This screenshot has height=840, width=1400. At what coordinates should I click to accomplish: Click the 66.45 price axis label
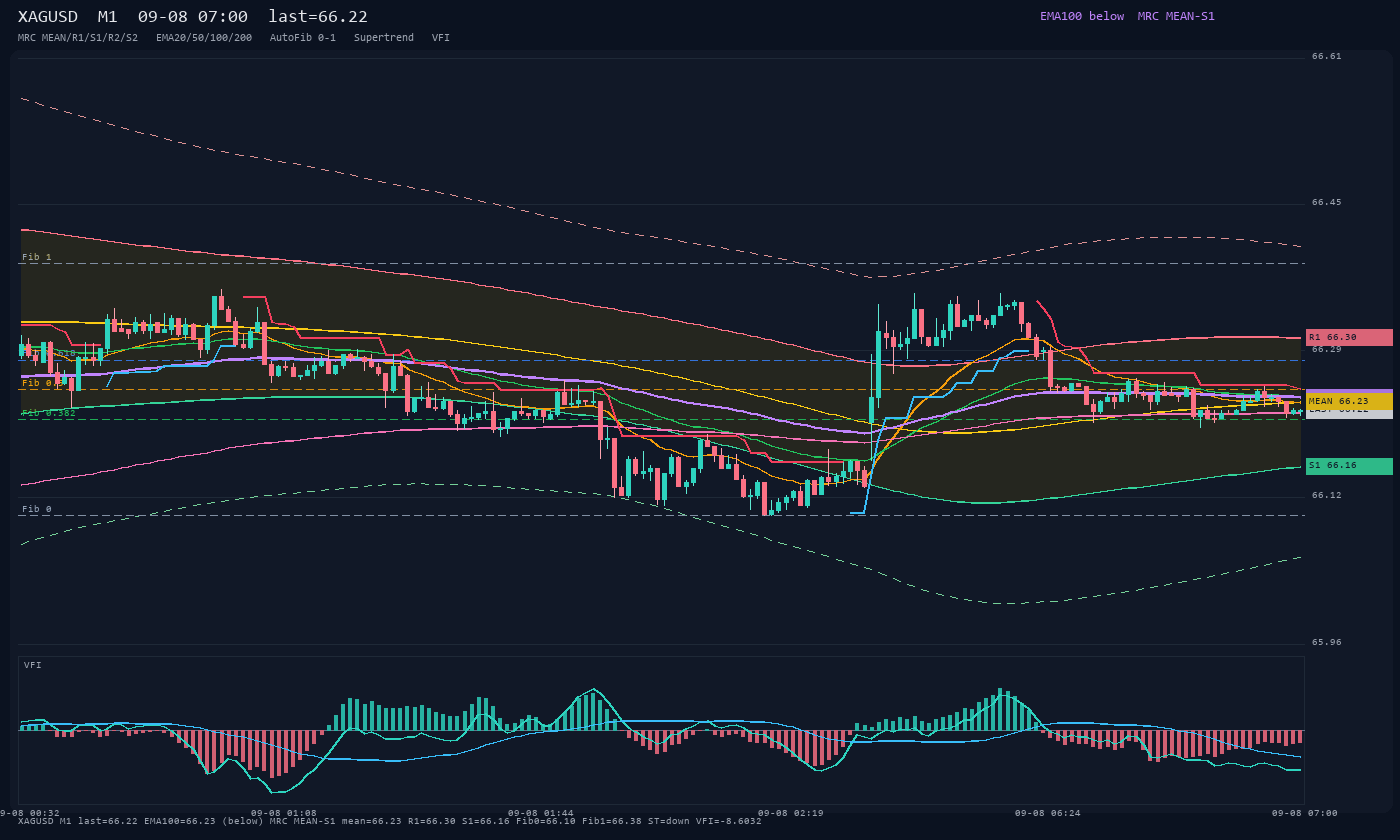(x=1327, y=202)
